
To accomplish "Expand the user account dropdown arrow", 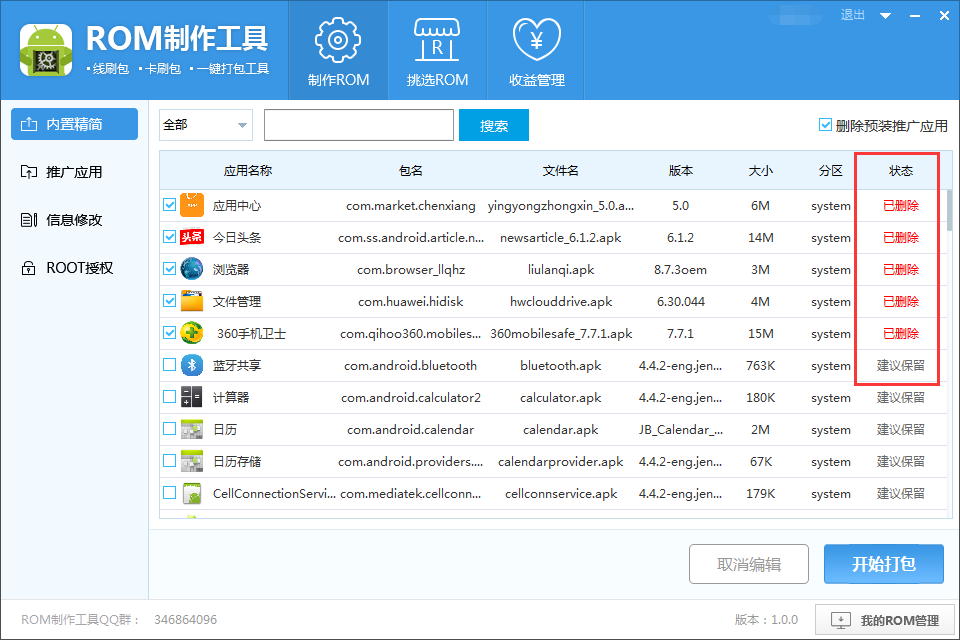I will (x=884, y=15).
